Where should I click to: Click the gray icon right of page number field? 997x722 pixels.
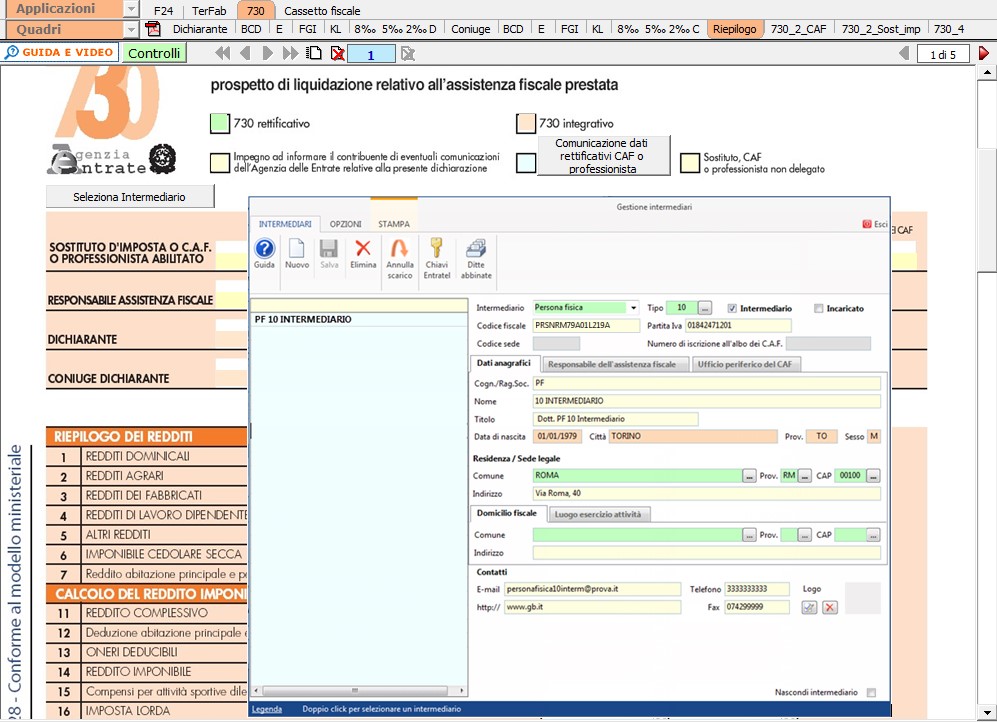[408, 54]
